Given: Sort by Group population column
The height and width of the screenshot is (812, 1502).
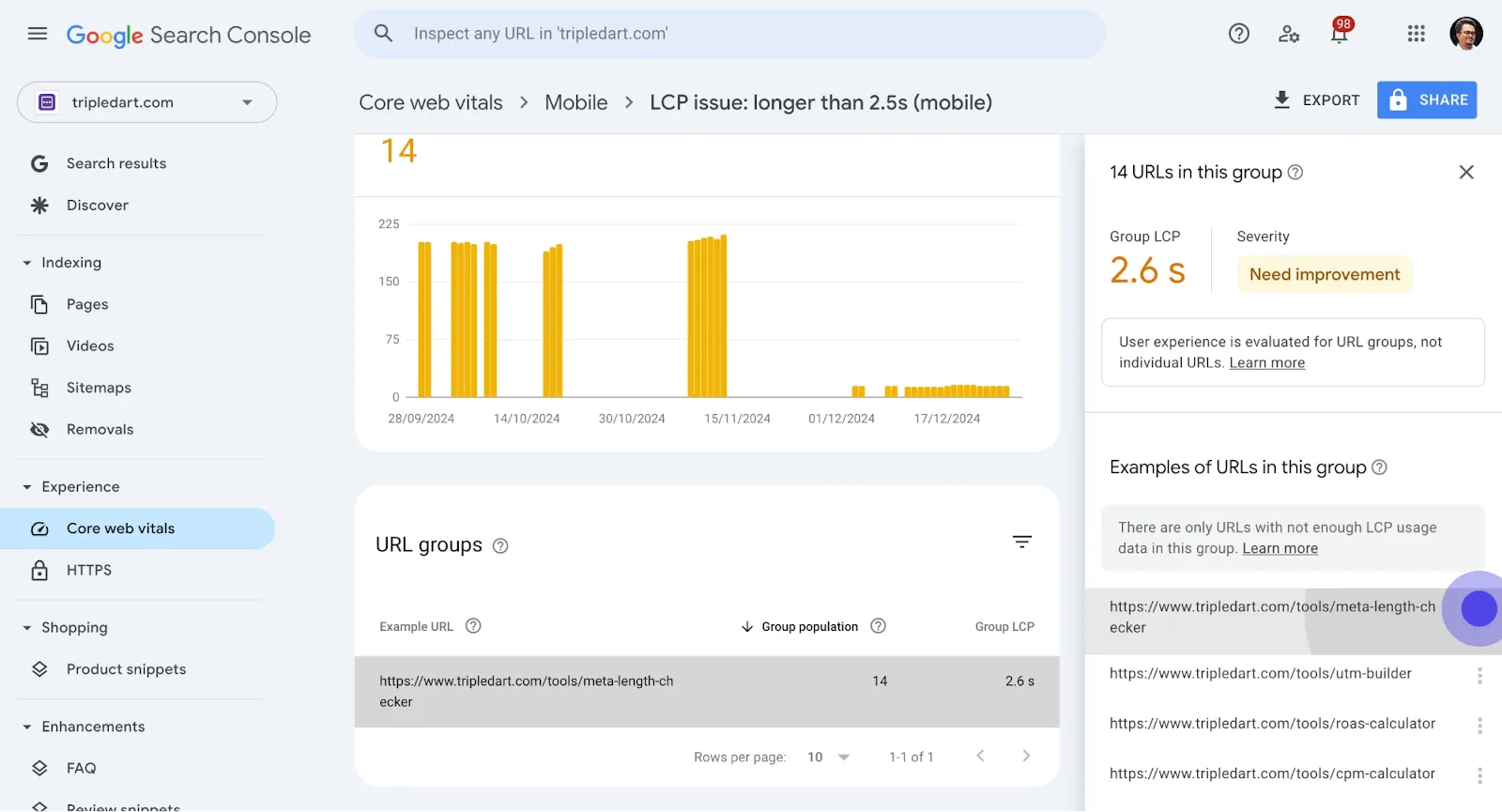Looking at the screenshot, I should click(800, 627).
